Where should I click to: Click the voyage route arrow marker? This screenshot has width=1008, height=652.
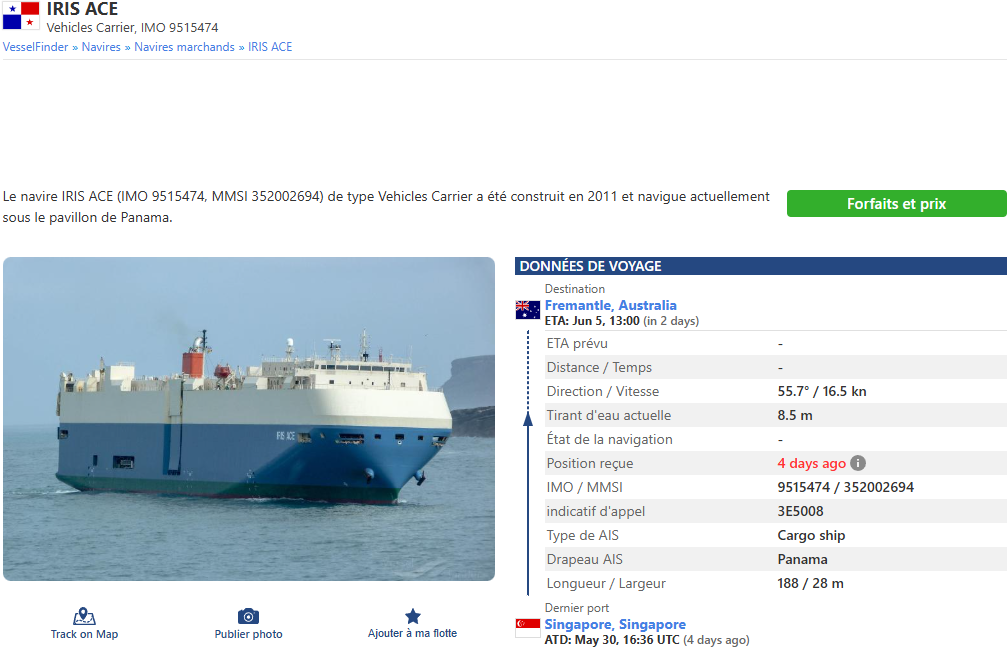(x=528, y=419)
